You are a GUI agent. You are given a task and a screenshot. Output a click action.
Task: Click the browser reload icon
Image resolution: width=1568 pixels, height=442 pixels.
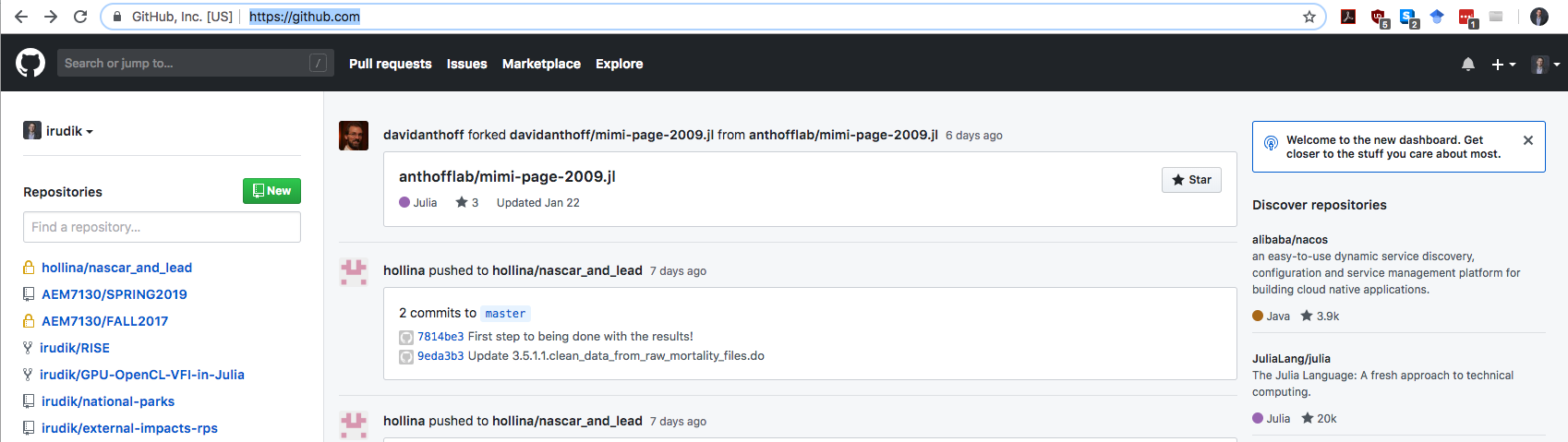pyautogui.click(x=80, y=17)
